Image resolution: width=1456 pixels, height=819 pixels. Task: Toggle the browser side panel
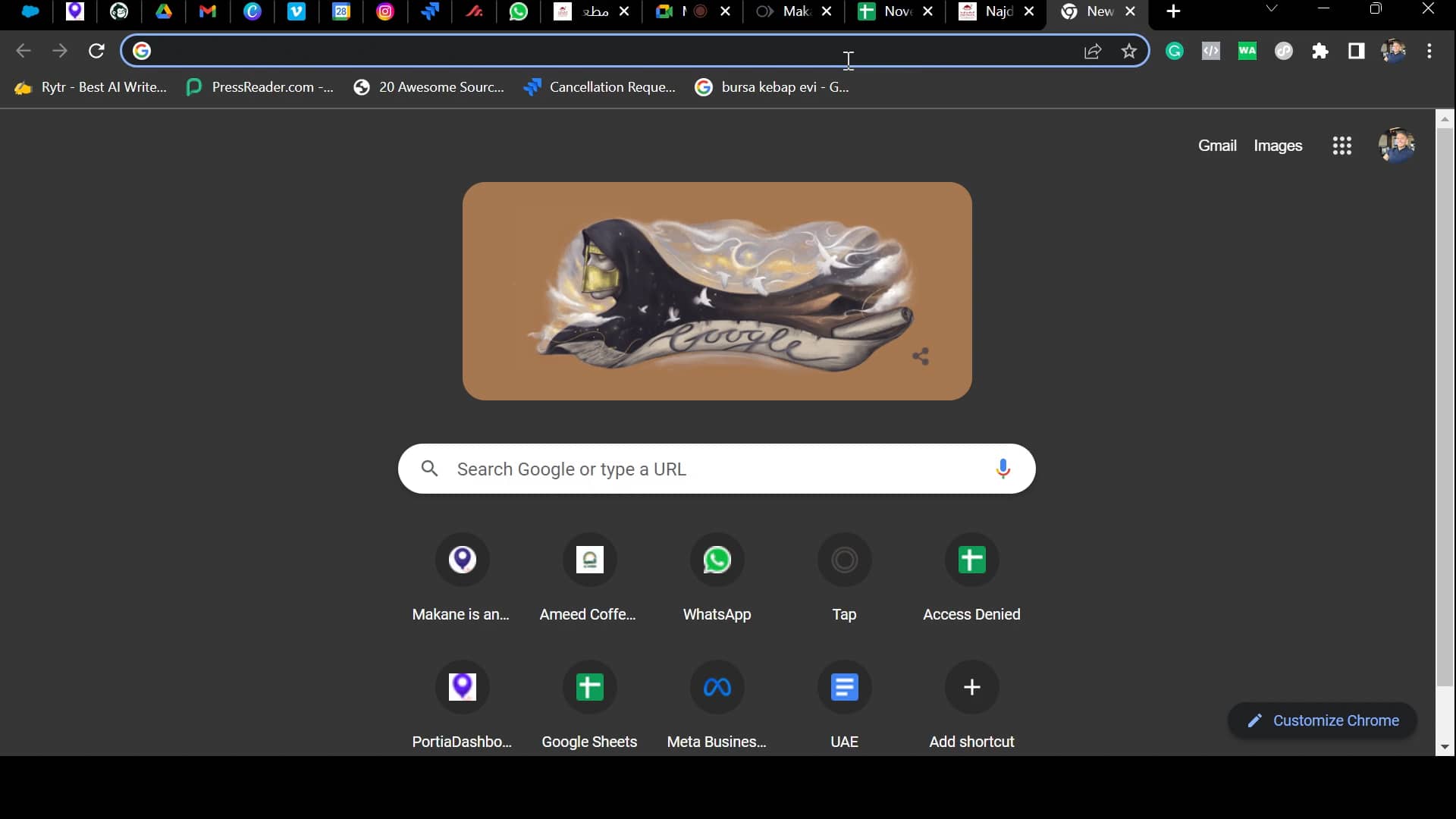tap(1357, 51)
